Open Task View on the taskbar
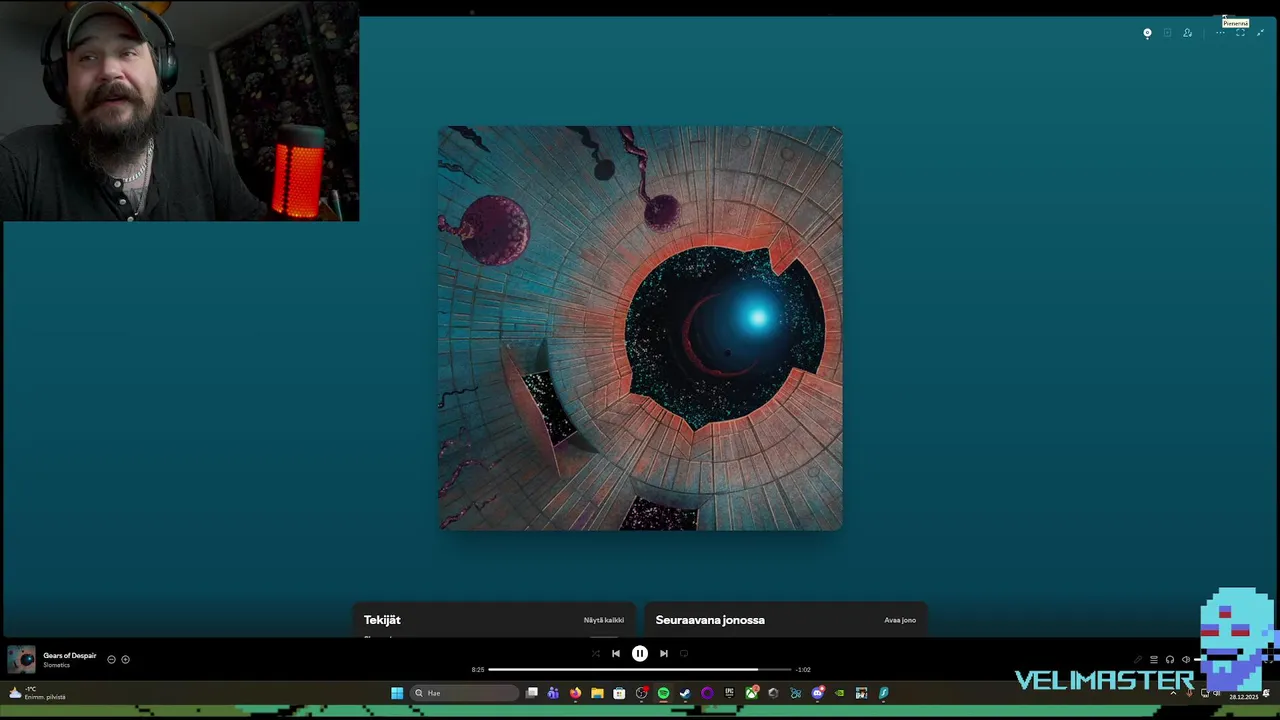 (532, 693)
